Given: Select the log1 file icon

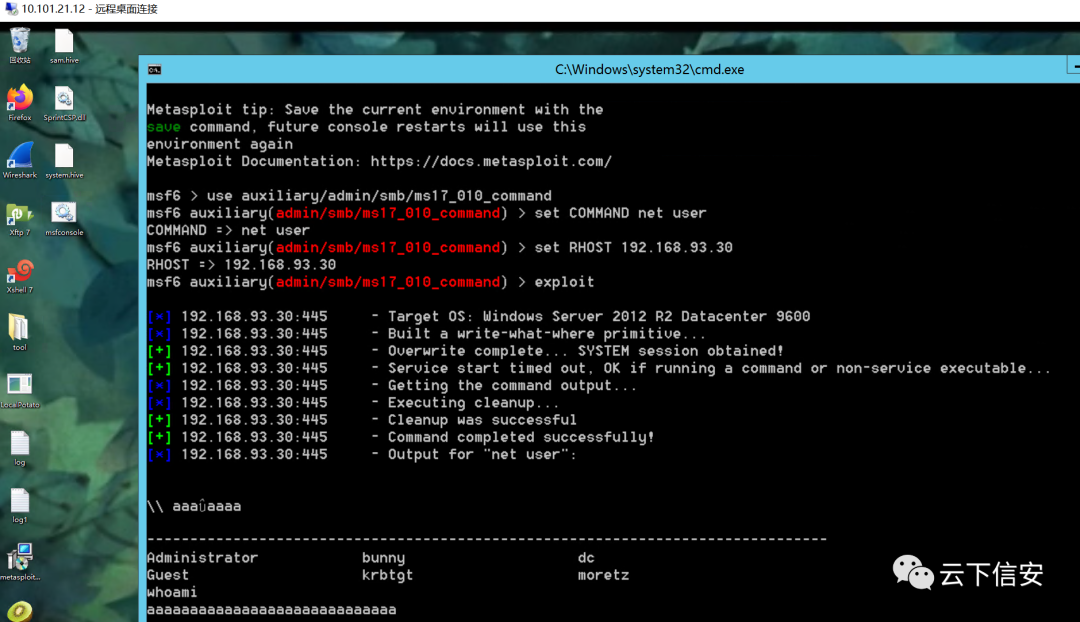Looking at the screenshot, I should coord(19,506).
